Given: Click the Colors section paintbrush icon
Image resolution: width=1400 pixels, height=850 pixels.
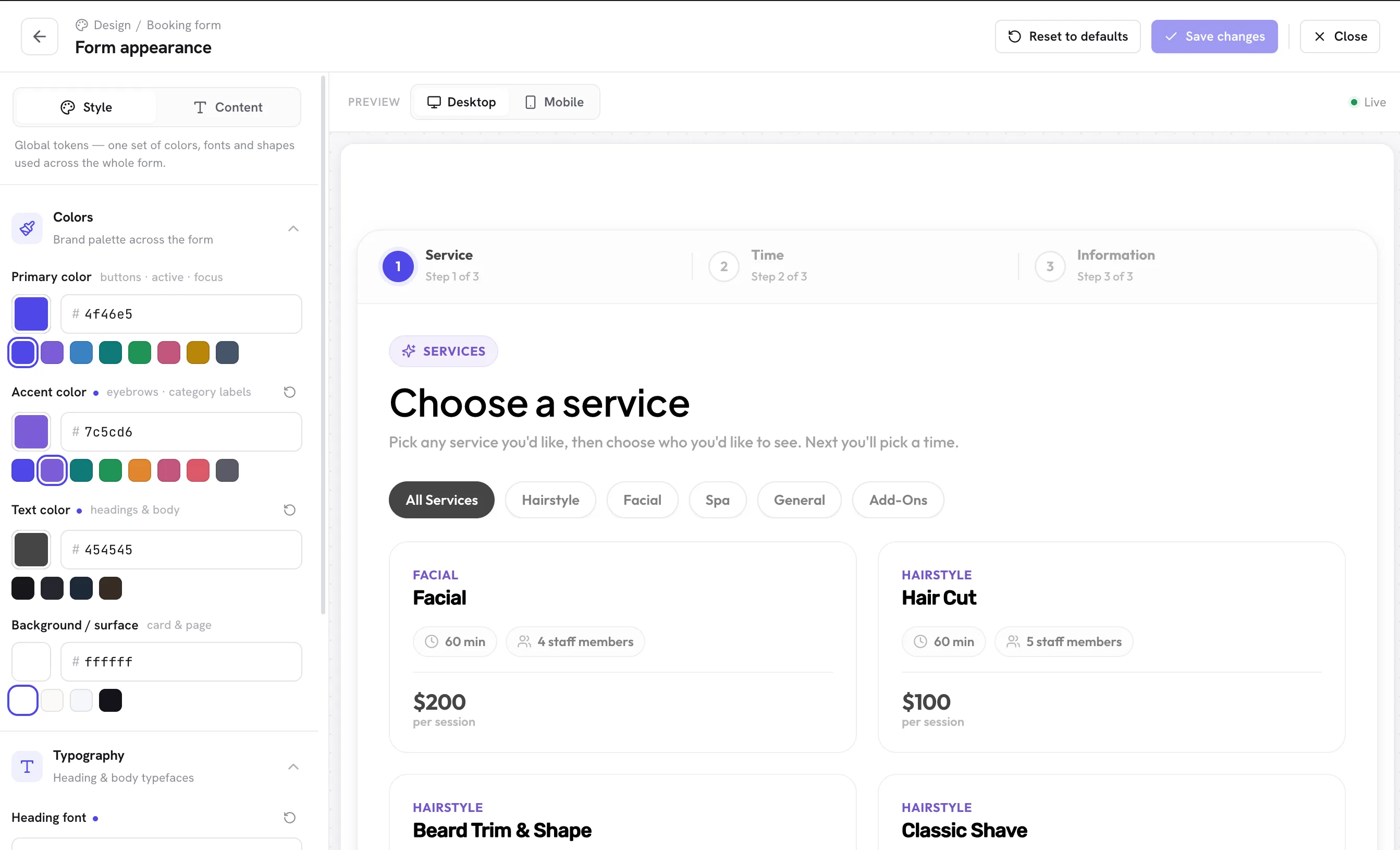Looking at the screenshot, I should point(27,228).
